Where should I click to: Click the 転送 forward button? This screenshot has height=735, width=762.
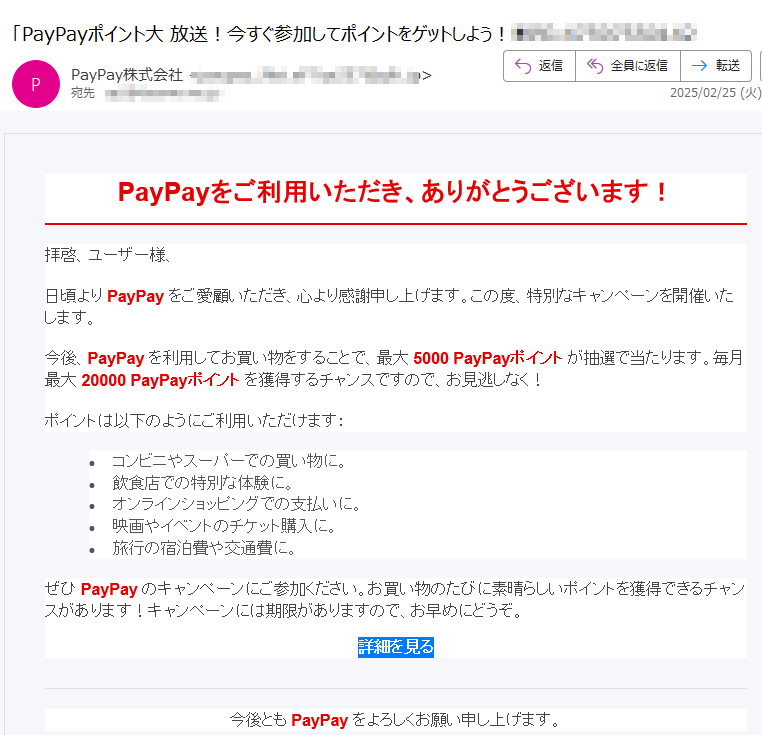pyautogui.click(x=716, y=66)
